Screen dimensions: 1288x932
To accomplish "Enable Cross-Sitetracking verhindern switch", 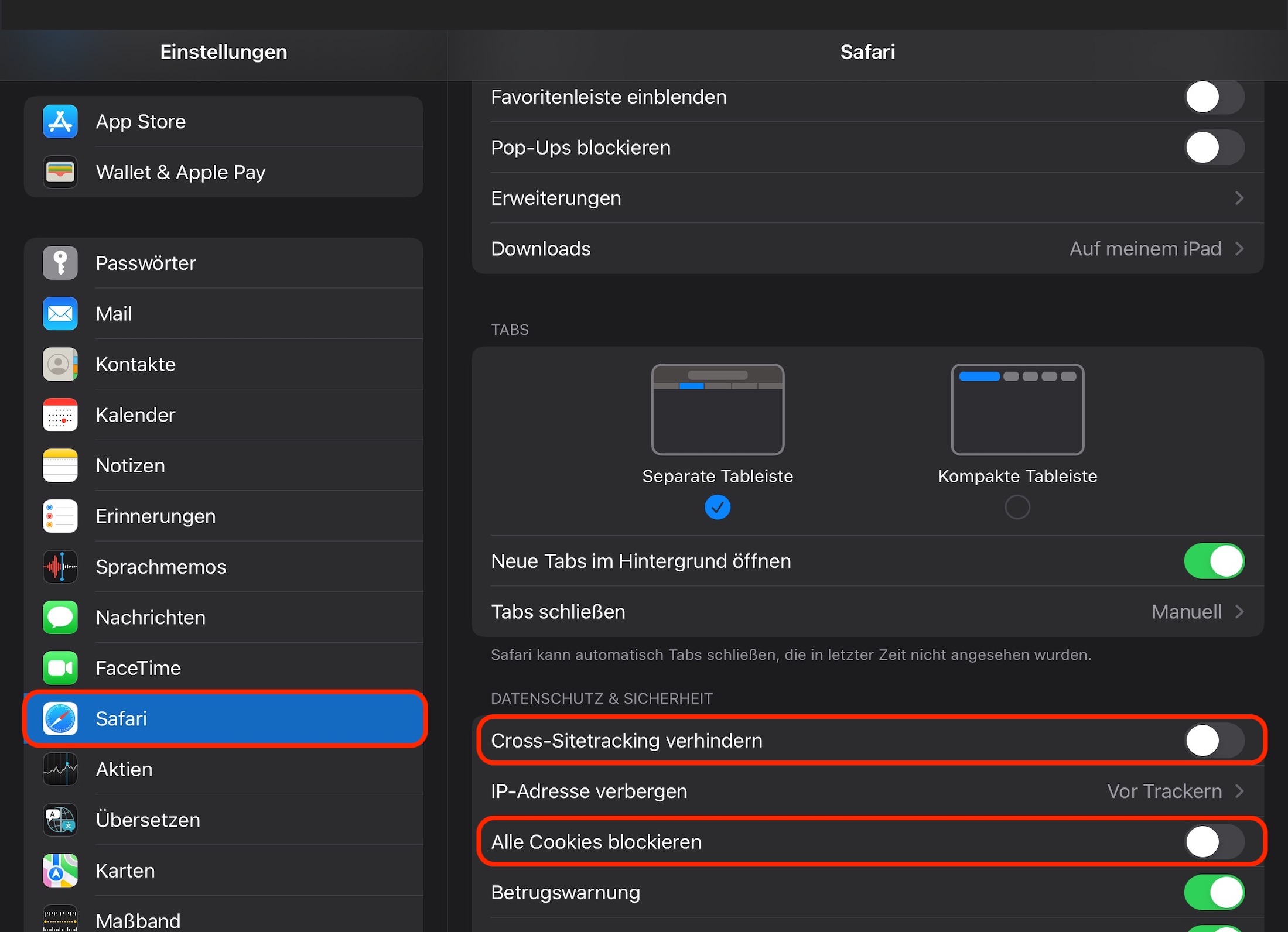I will (x=1214, y=741).
